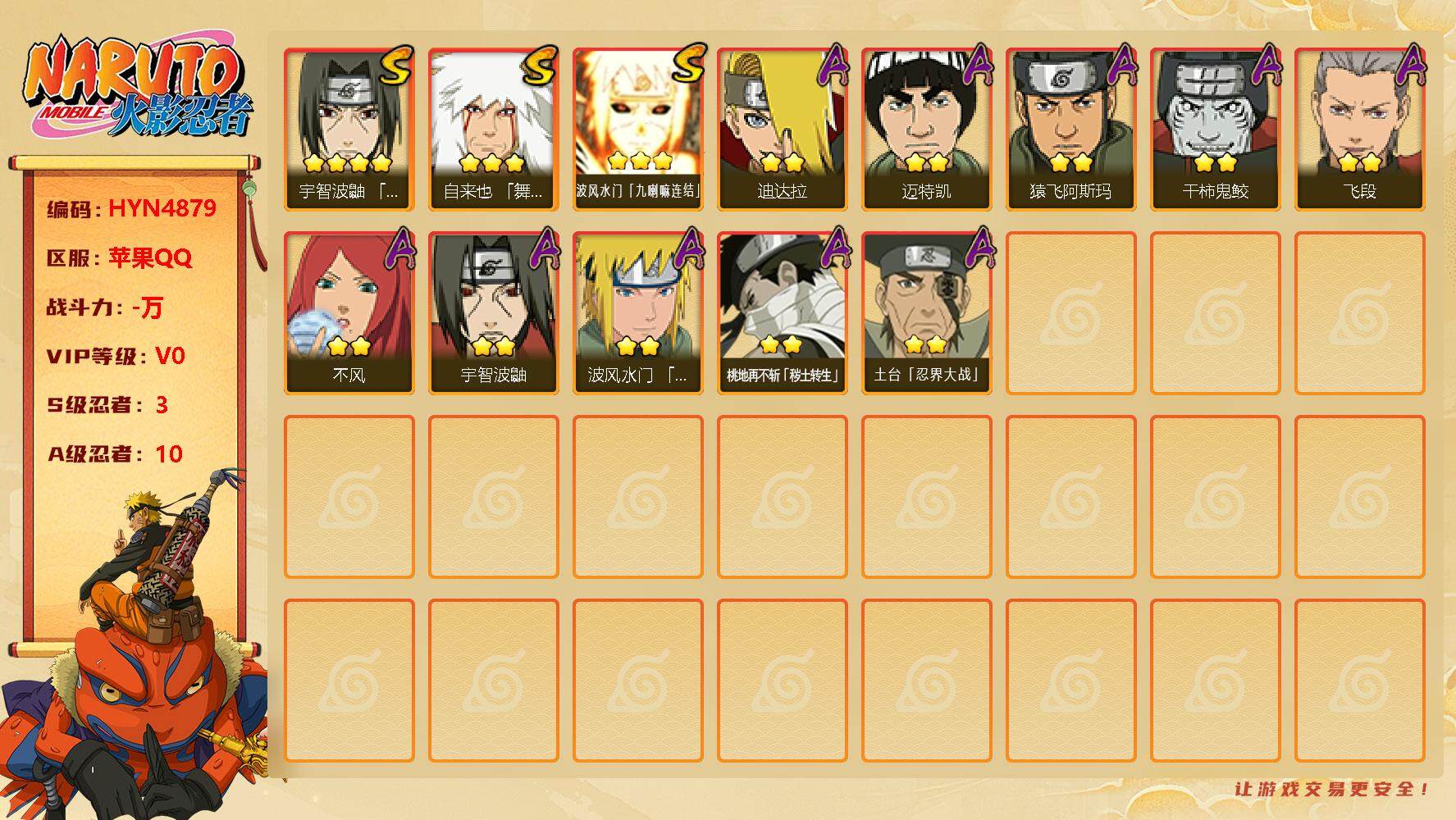Select the 干柿鬼鲛 character card

pyautogui.click(x=1215, y=130)
